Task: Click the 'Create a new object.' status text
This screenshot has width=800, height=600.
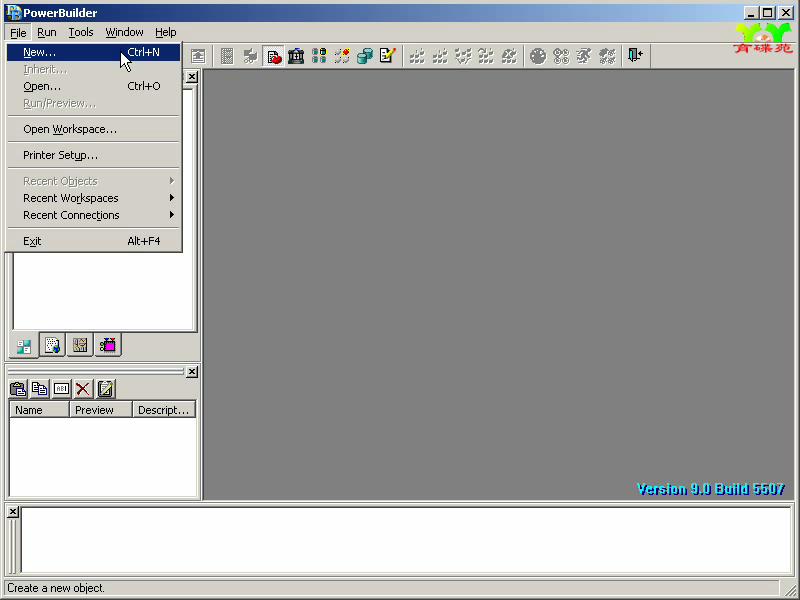Action: 56,588
